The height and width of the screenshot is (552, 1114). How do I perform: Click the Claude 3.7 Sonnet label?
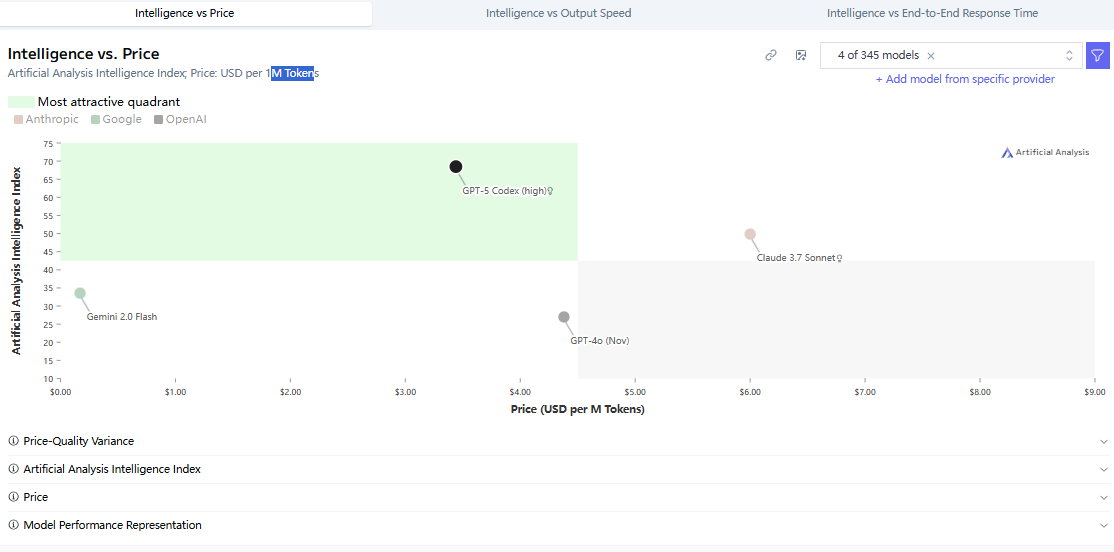coord(796,258)
